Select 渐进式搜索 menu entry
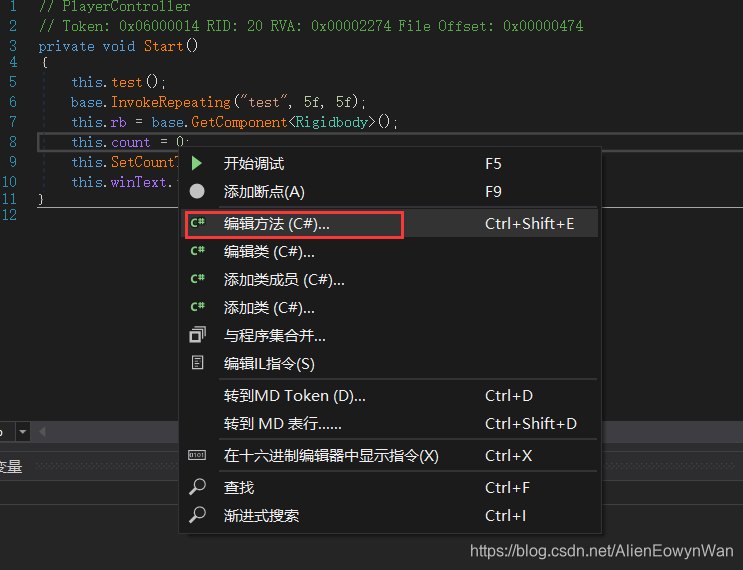This screenshot has height=570, width=743. (x=390, y=515)
